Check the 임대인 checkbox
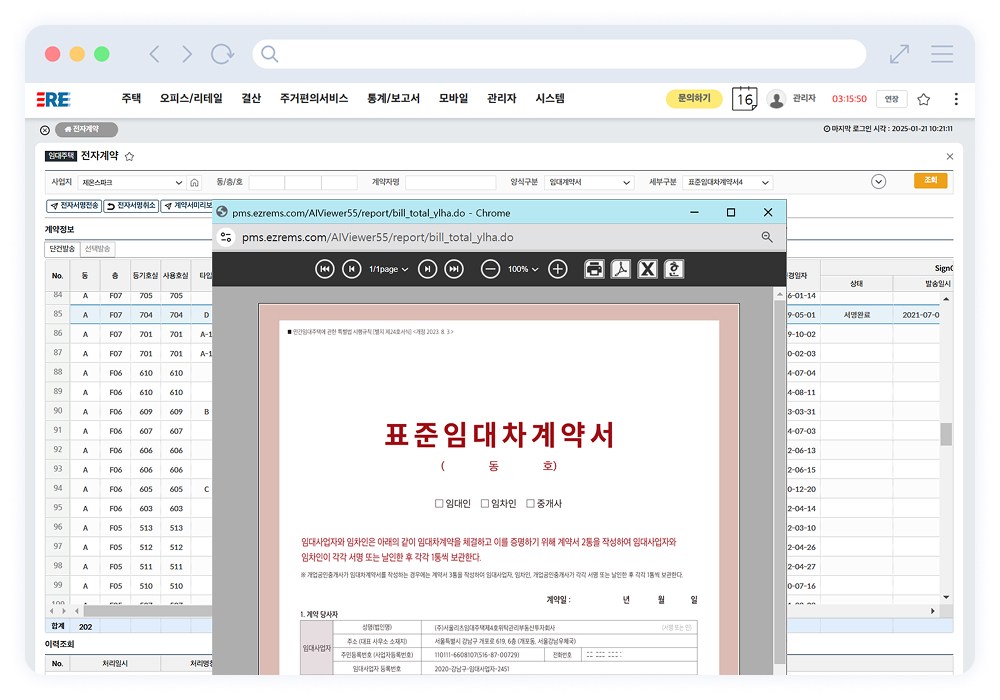 [439, 504]
